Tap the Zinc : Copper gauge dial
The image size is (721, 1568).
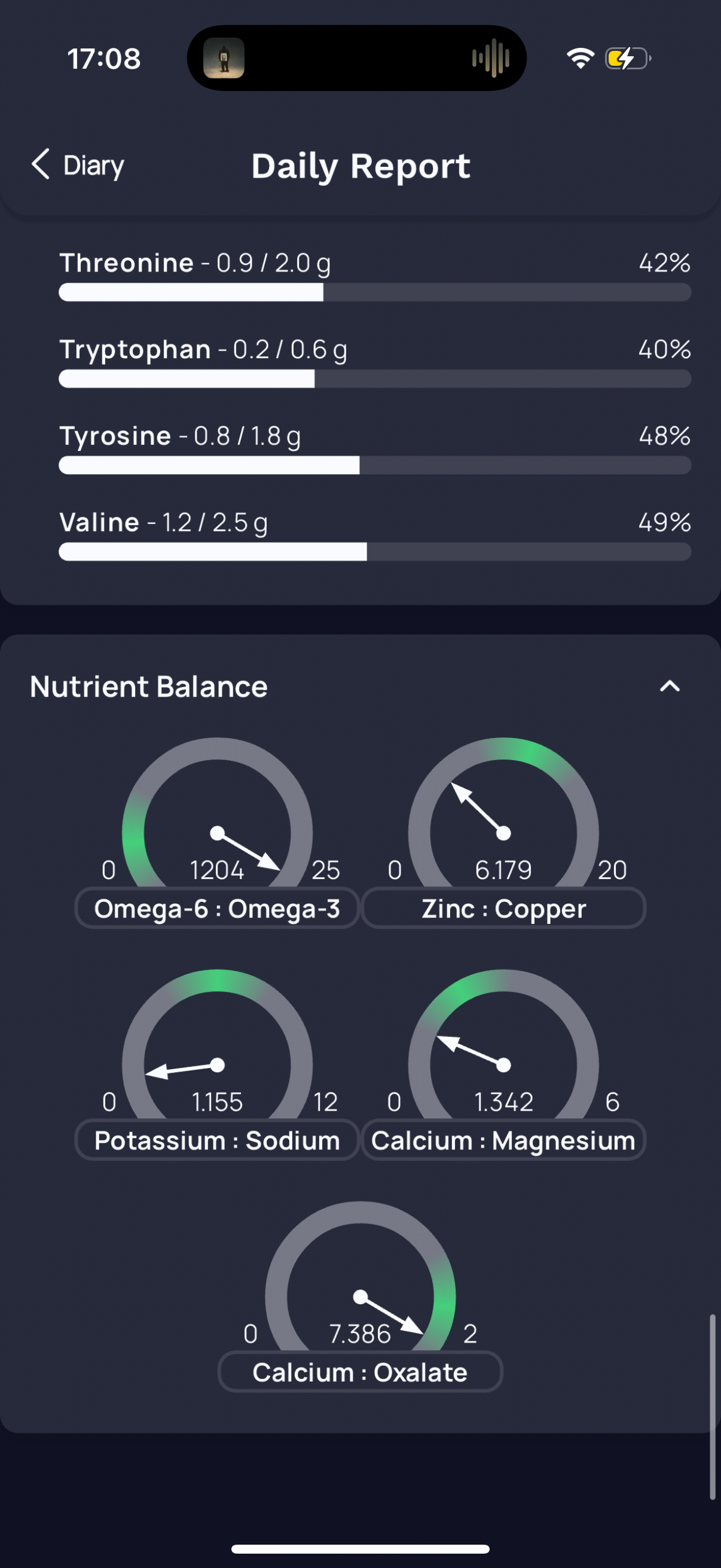pos(503,812)
